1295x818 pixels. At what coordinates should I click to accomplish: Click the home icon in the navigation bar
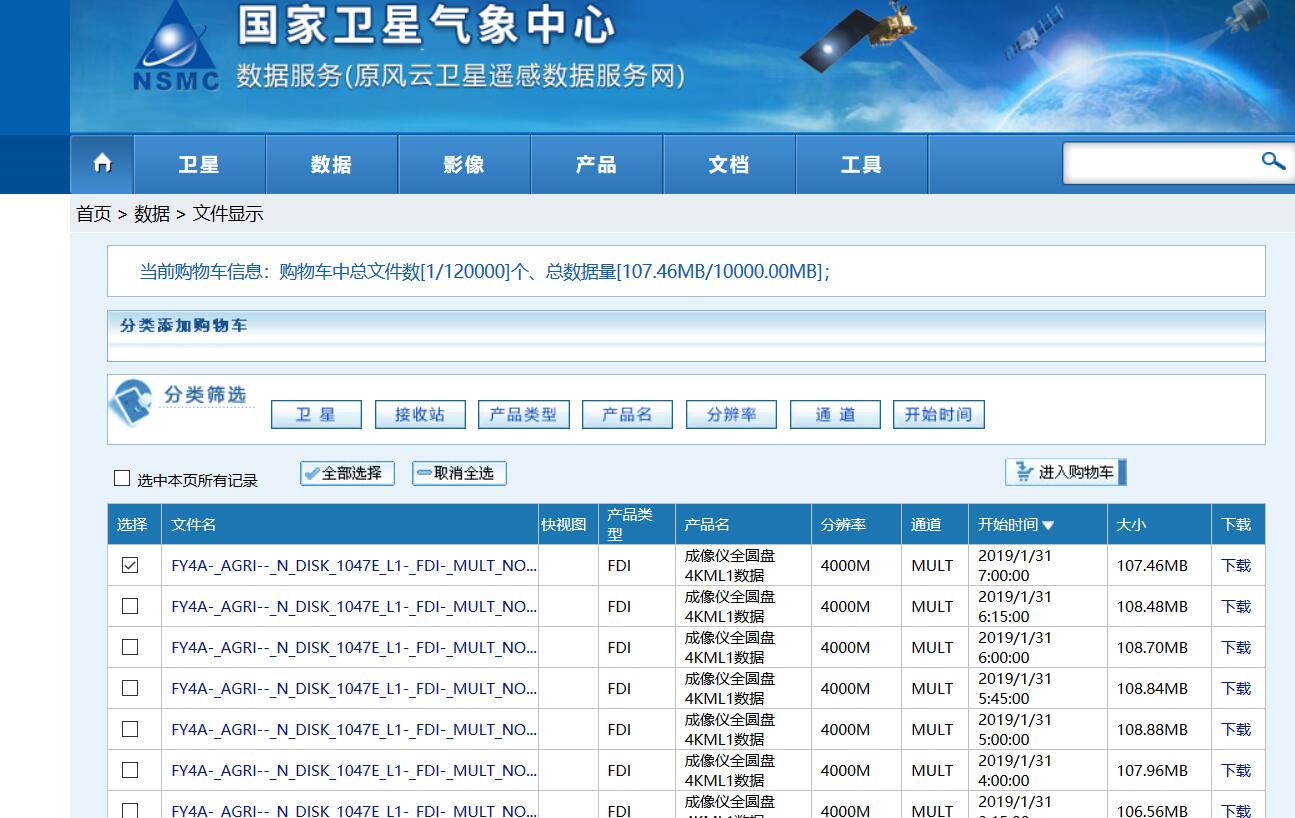(102, 164)
